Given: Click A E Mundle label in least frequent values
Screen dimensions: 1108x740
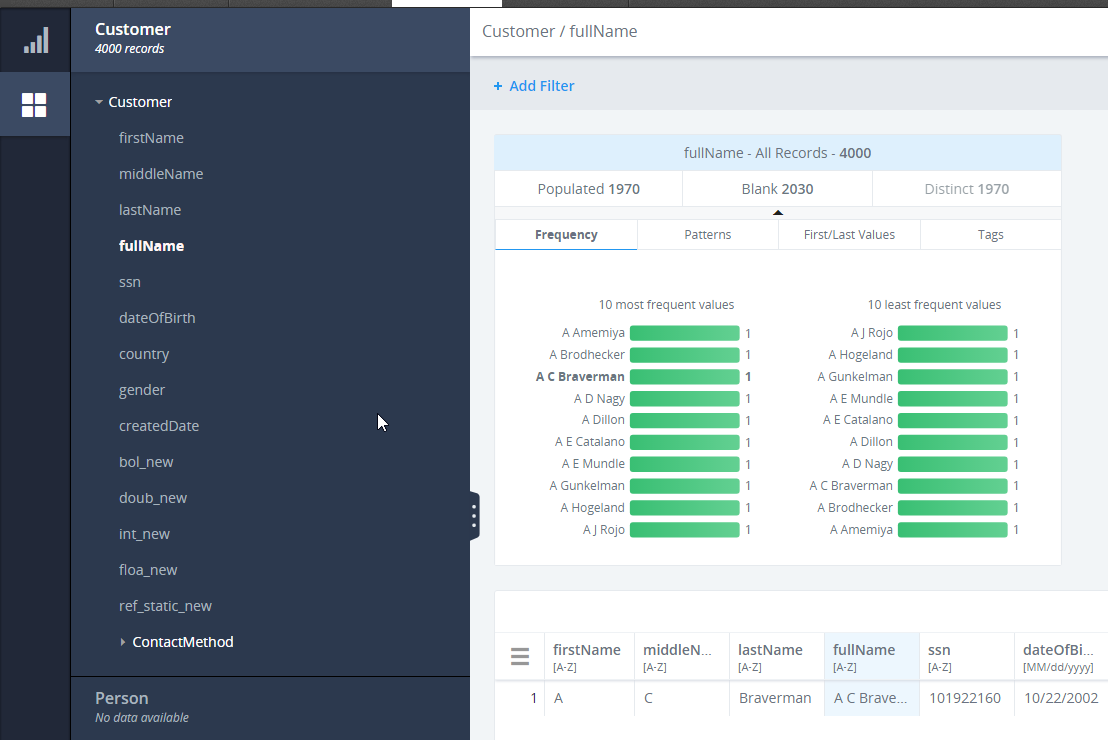Looking at the screenshot, I should click(861, 399).
